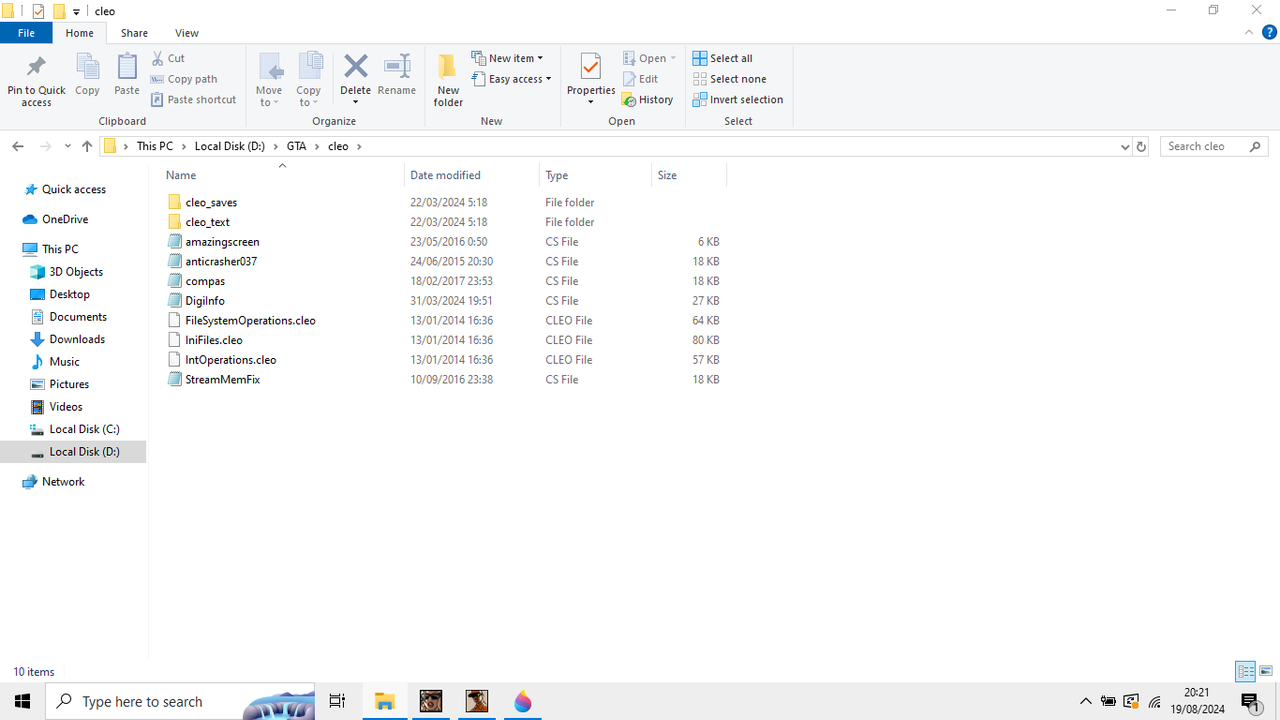
Task: Open Network in navigation pane
Action: [x=63, y=482]
